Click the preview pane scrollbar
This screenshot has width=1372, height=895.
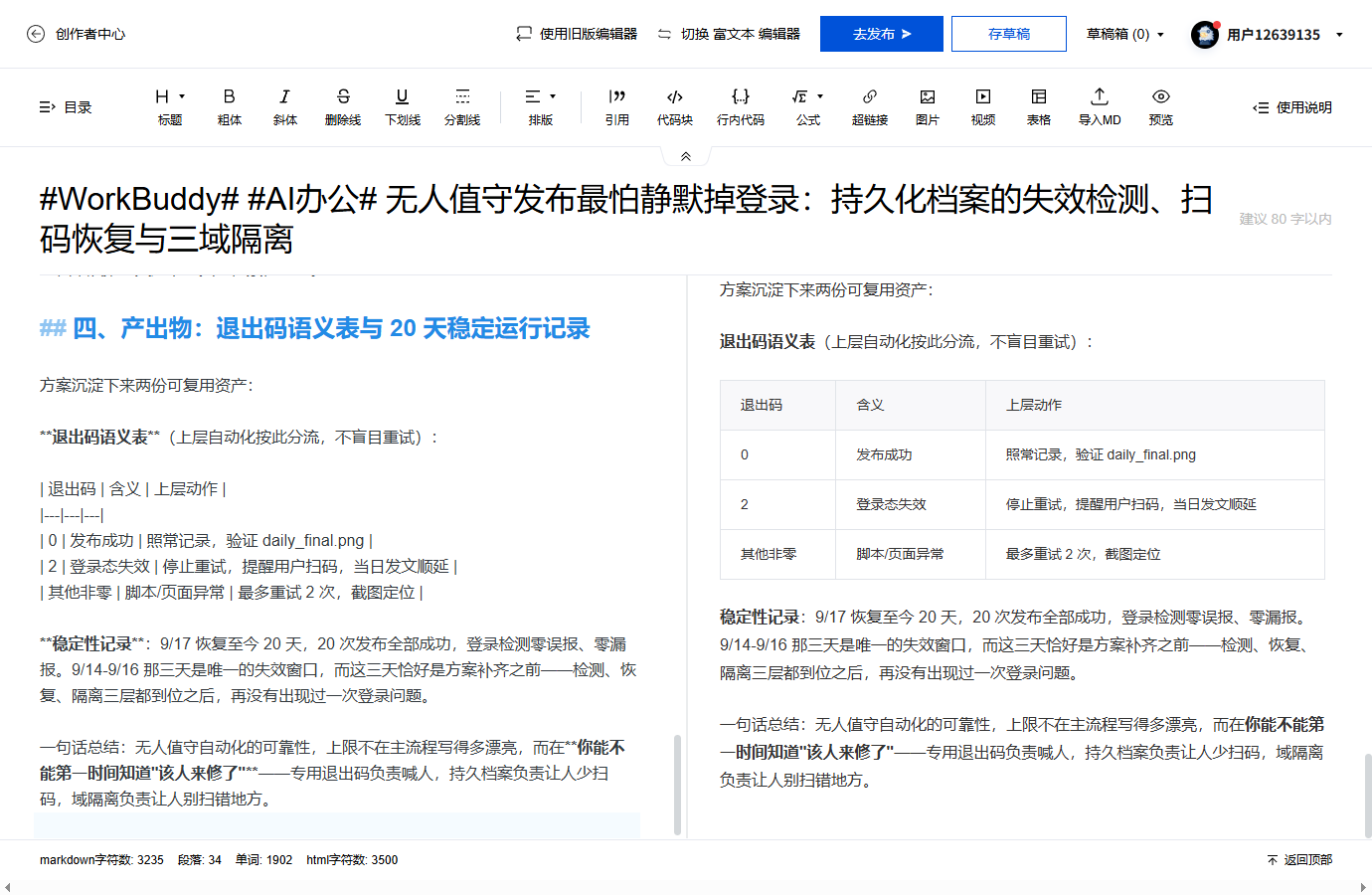click(1367, 796)
